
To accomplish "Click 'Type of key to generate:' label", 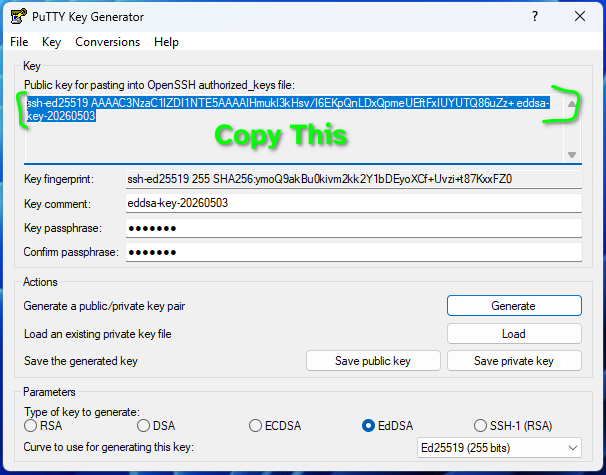I will click(x=82, y=412).
